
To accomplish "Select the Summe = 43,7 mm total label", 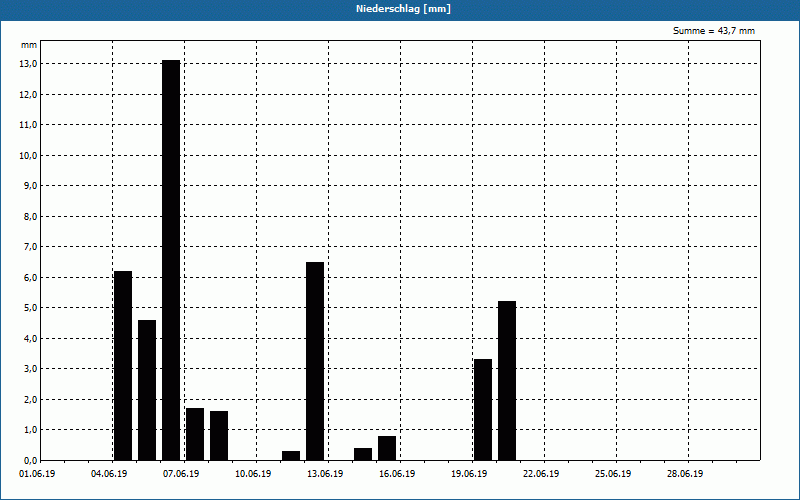I will point(714,31).
